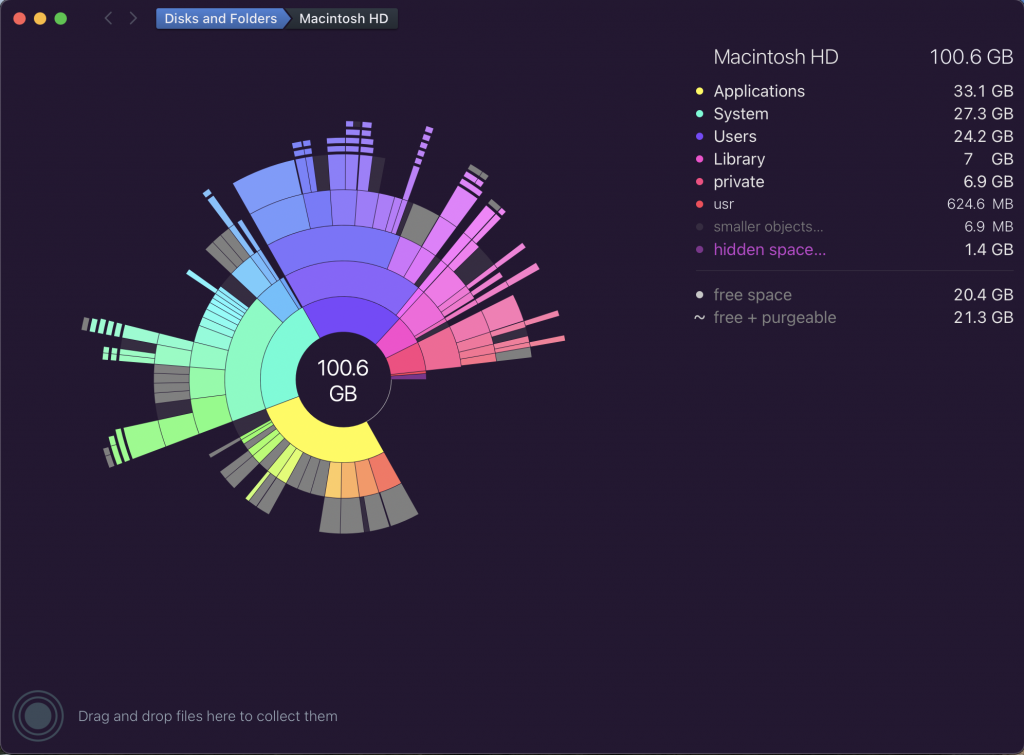1024x755 pixels.
Task: Click the red private chart segment
Action: pos(408,360)
